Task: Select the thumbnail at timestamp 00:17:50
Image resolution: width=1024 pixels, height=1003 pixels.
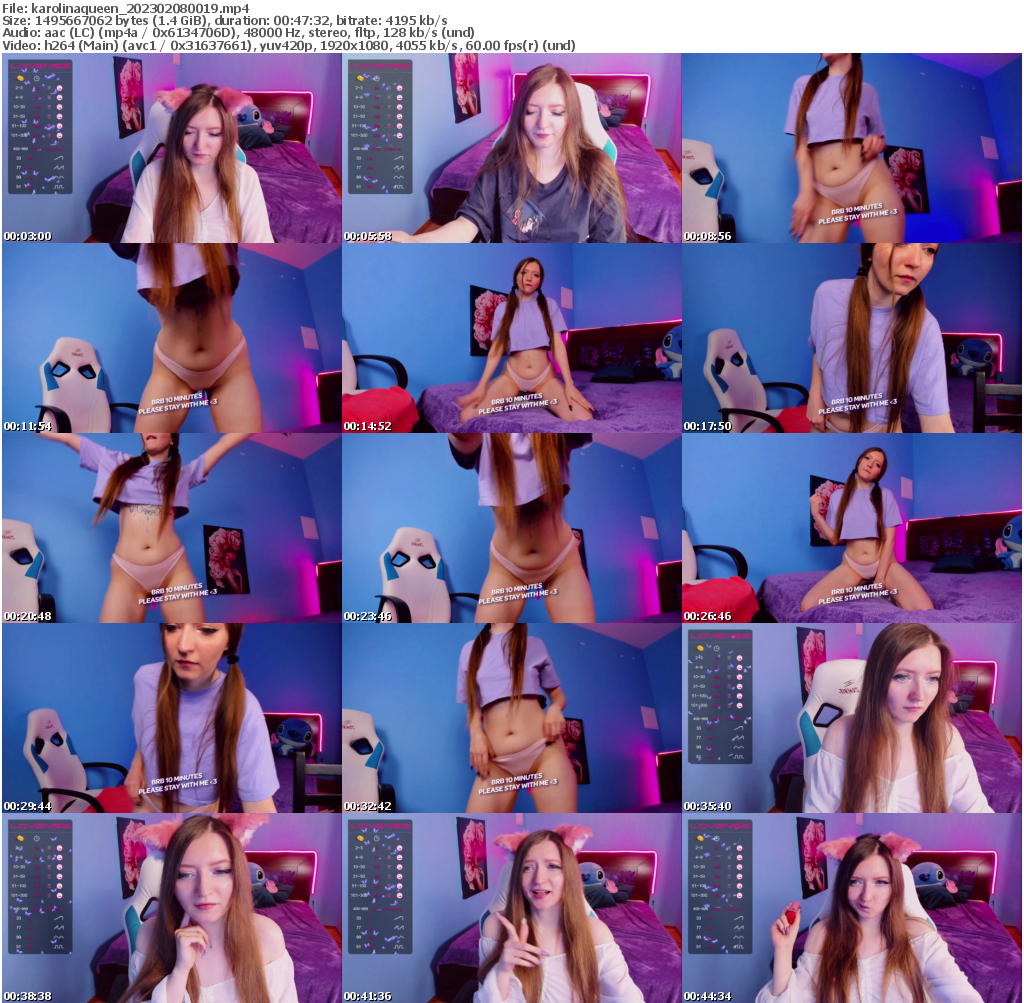Action: click(853, 337)
